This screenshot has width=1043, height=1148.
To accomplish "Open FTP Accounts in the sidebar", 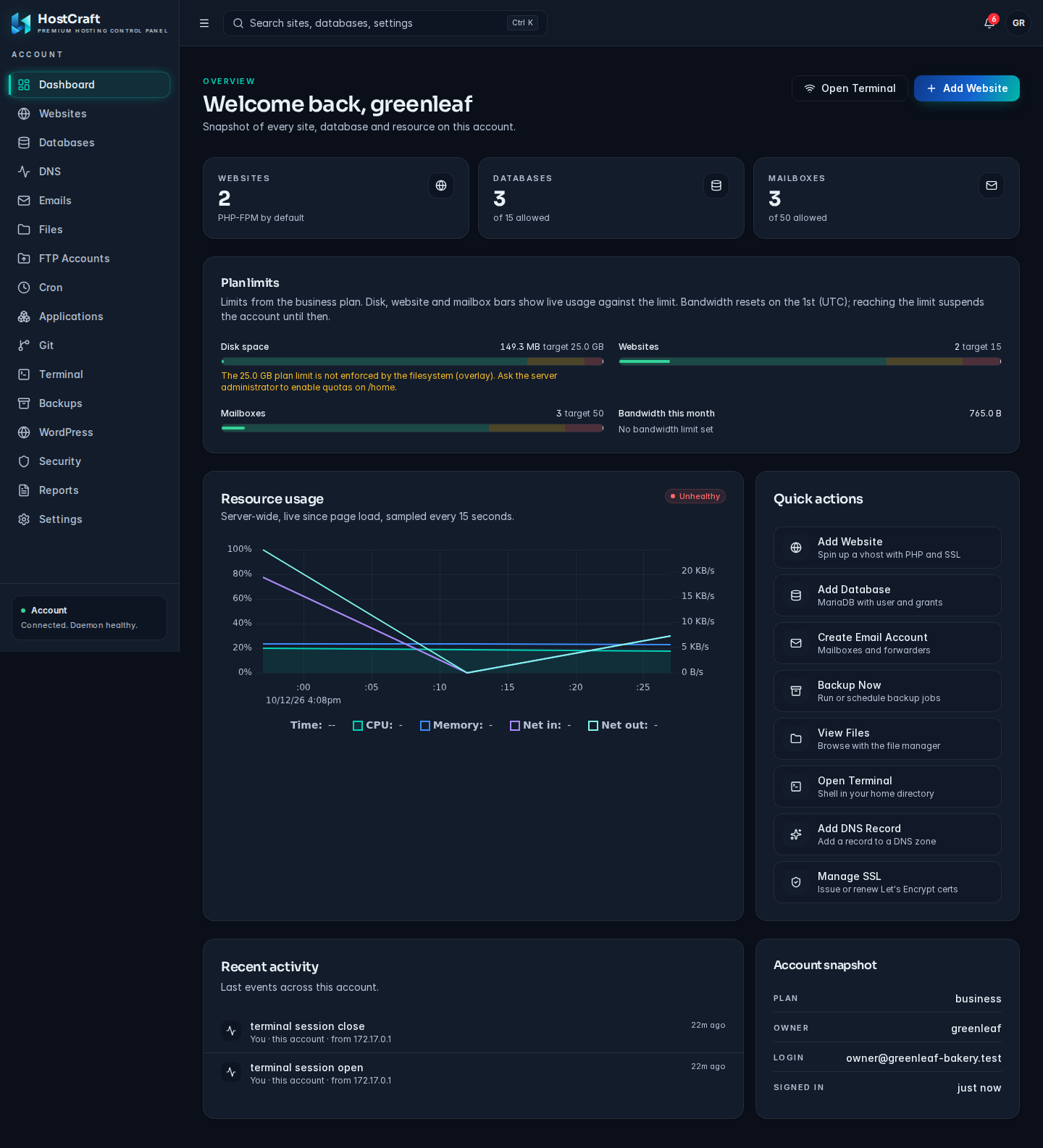I will pyautogui.click(x=90, y=259).
